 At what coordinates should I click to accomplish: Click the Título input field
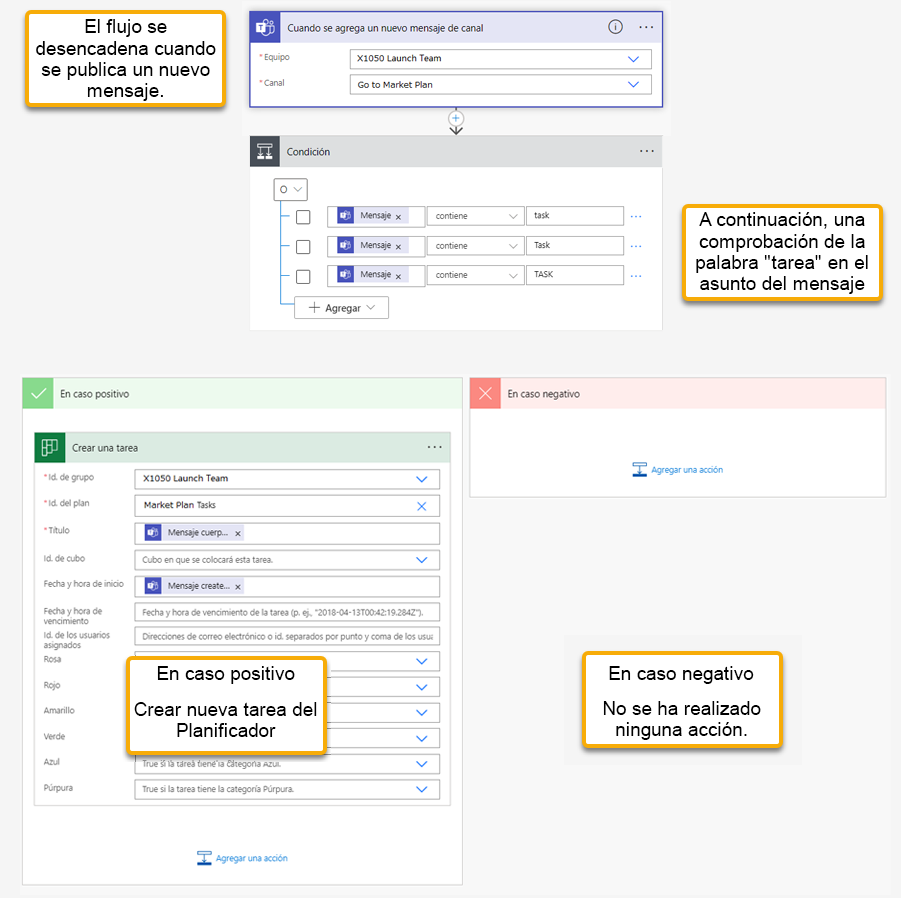287,533
